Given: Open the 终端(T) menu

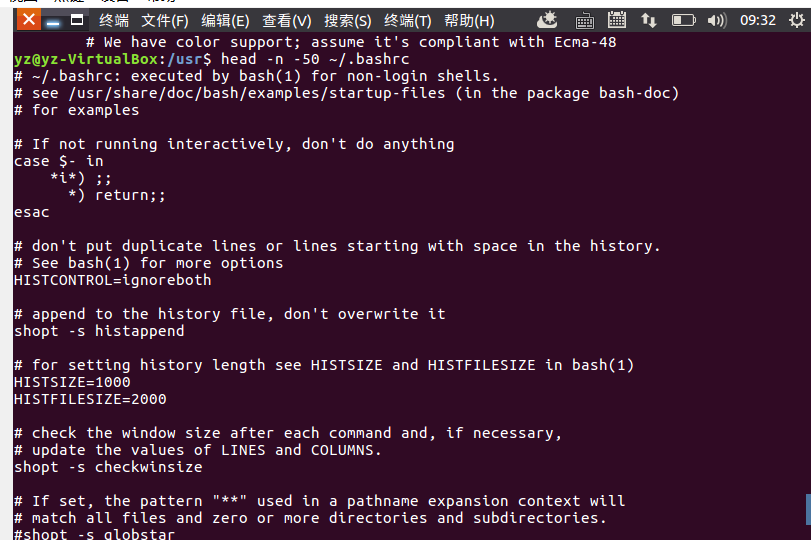Looking at the screenshot, I should click(x=408, y=20).
